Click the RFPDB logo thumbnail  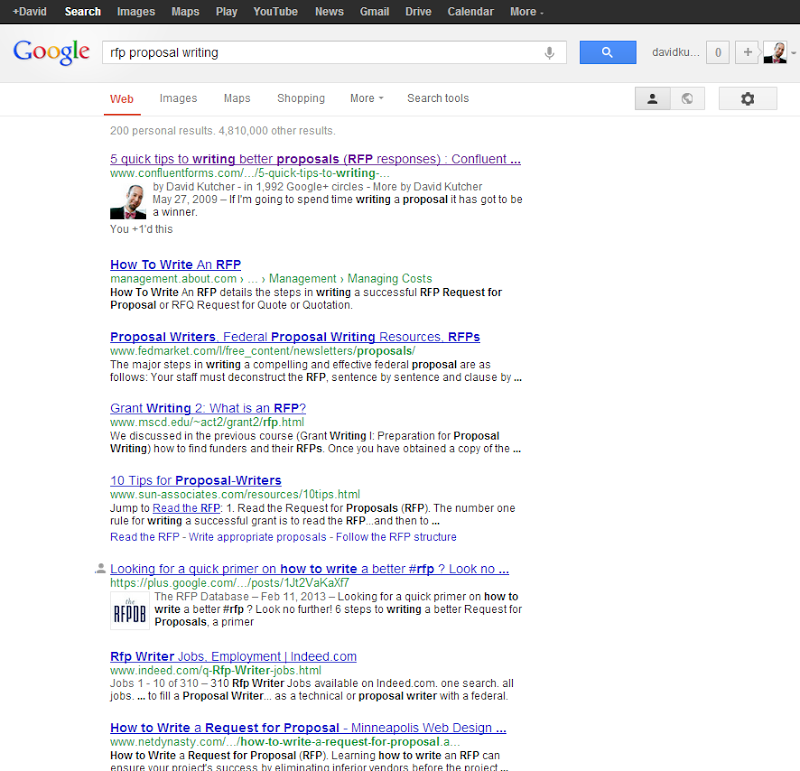[130, 610]
